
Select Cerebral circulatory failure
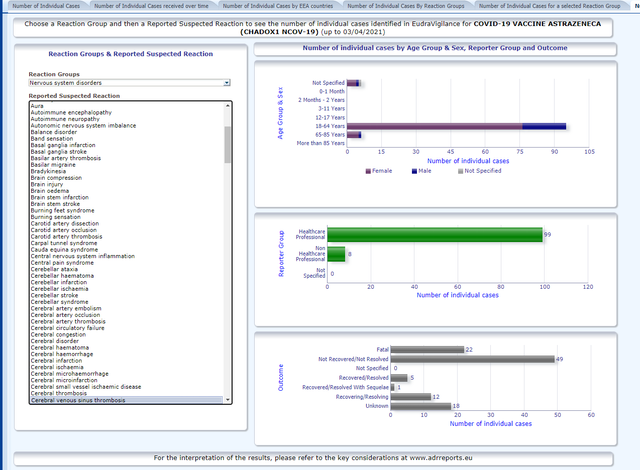(x=67, y=328)
